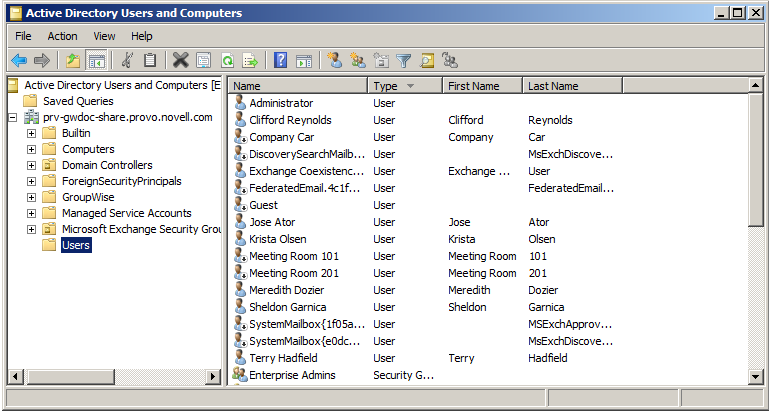769x412 pixels.
Task: Toggle the Show/Hide Action Pane icon
Action: [304, 61]
